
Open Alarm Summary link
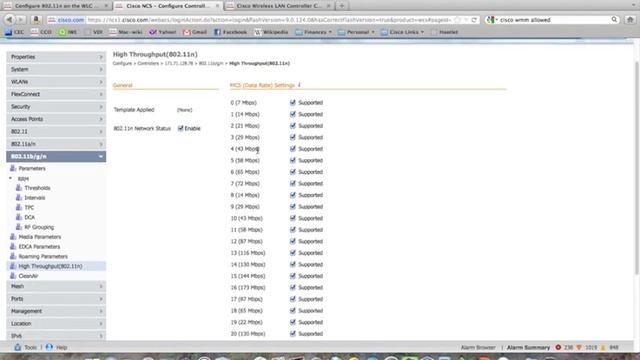[528, 347]
